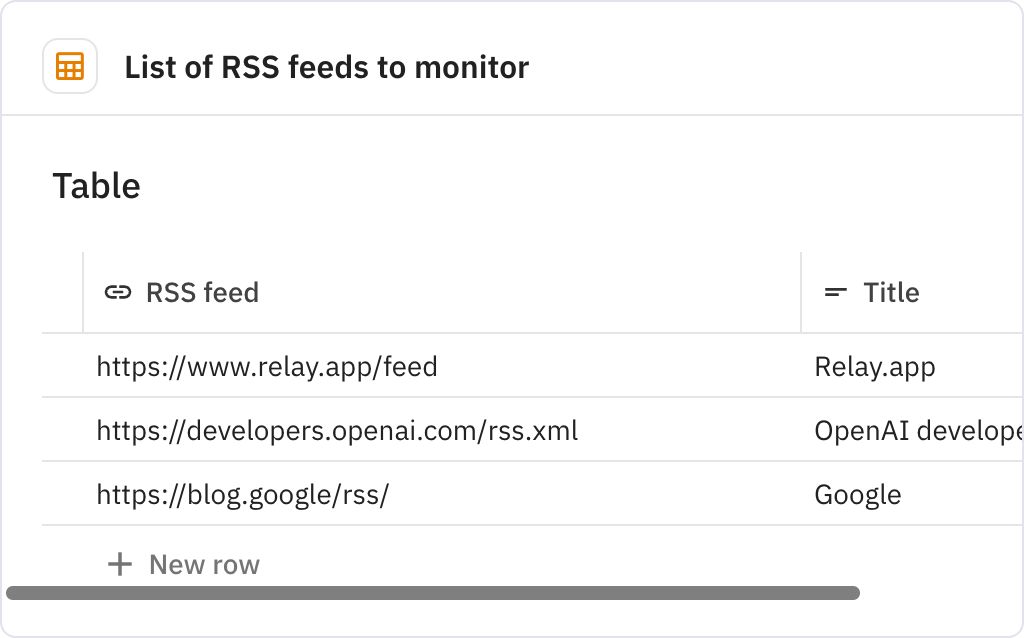This screenshot has width=1024, height=638.
Task: Click the divider between RSS feed and Title columns
Action: click(x=801, y=292)
